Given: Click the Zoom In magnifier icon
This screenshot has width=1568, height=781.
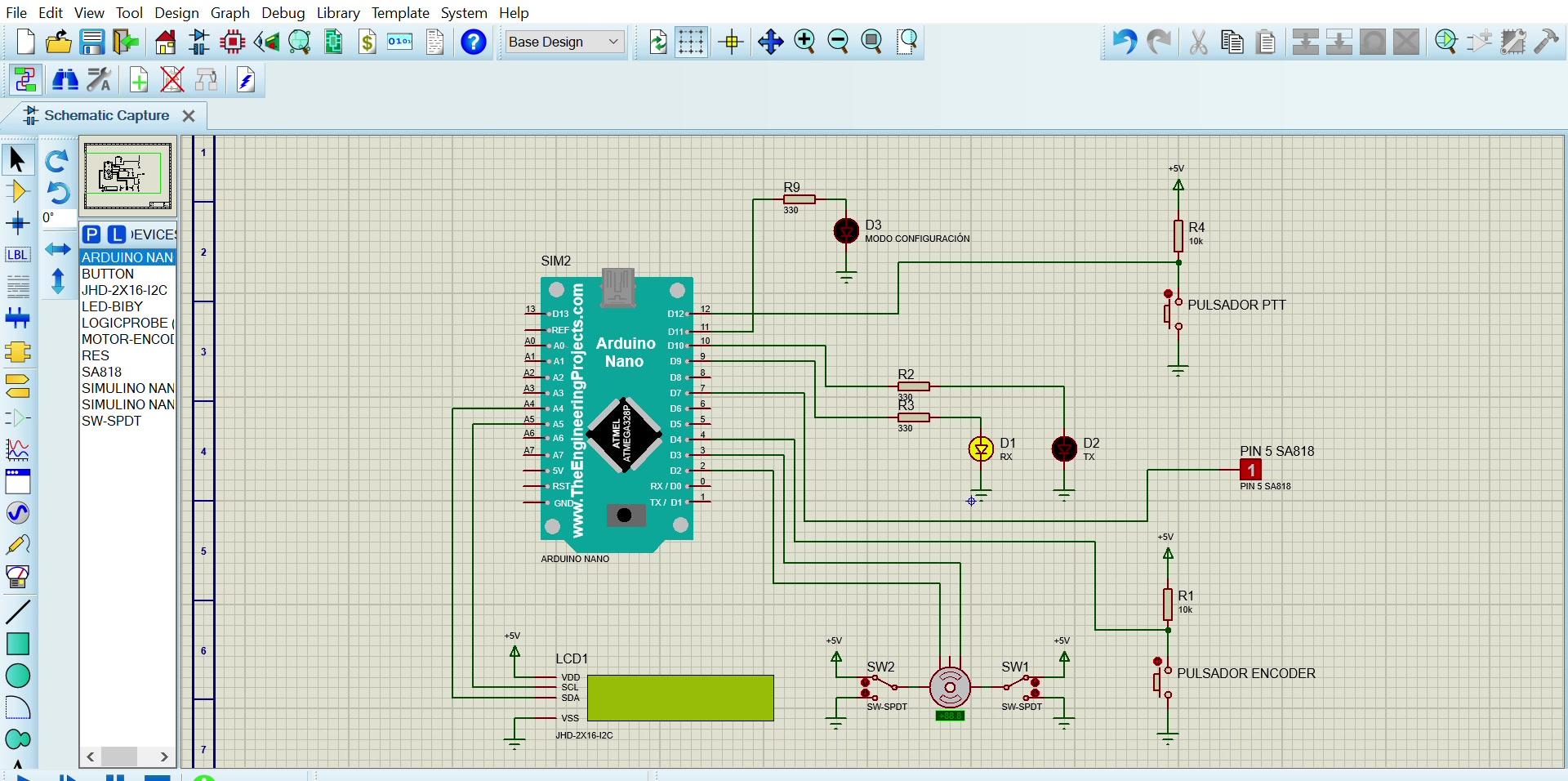Looking at the screenshot, I should pyautogui.click(x=804, y=42).
